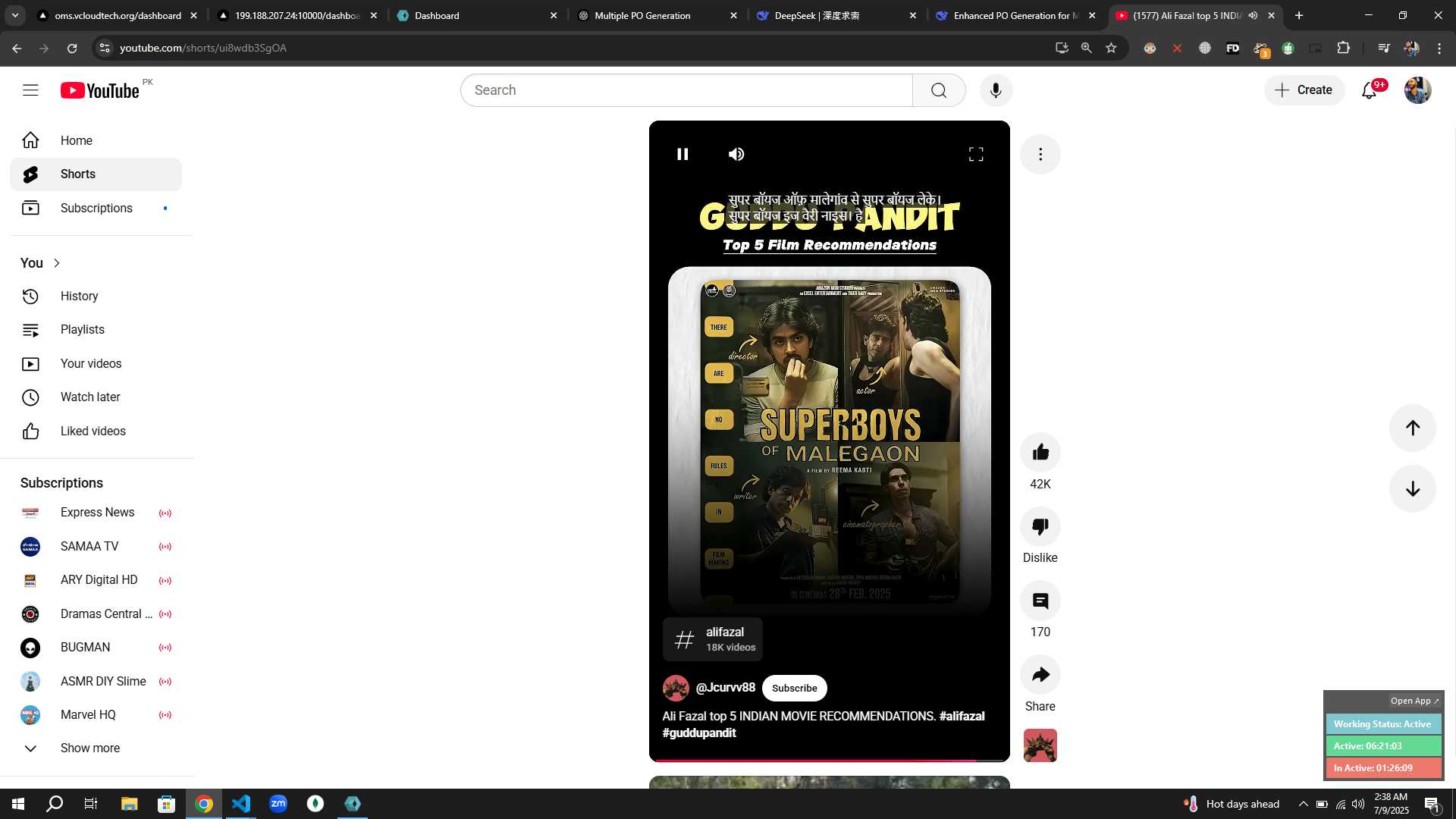Open the tab search dropdown arrow
This screenshot has height=819, width=1456.
point(14,15)
